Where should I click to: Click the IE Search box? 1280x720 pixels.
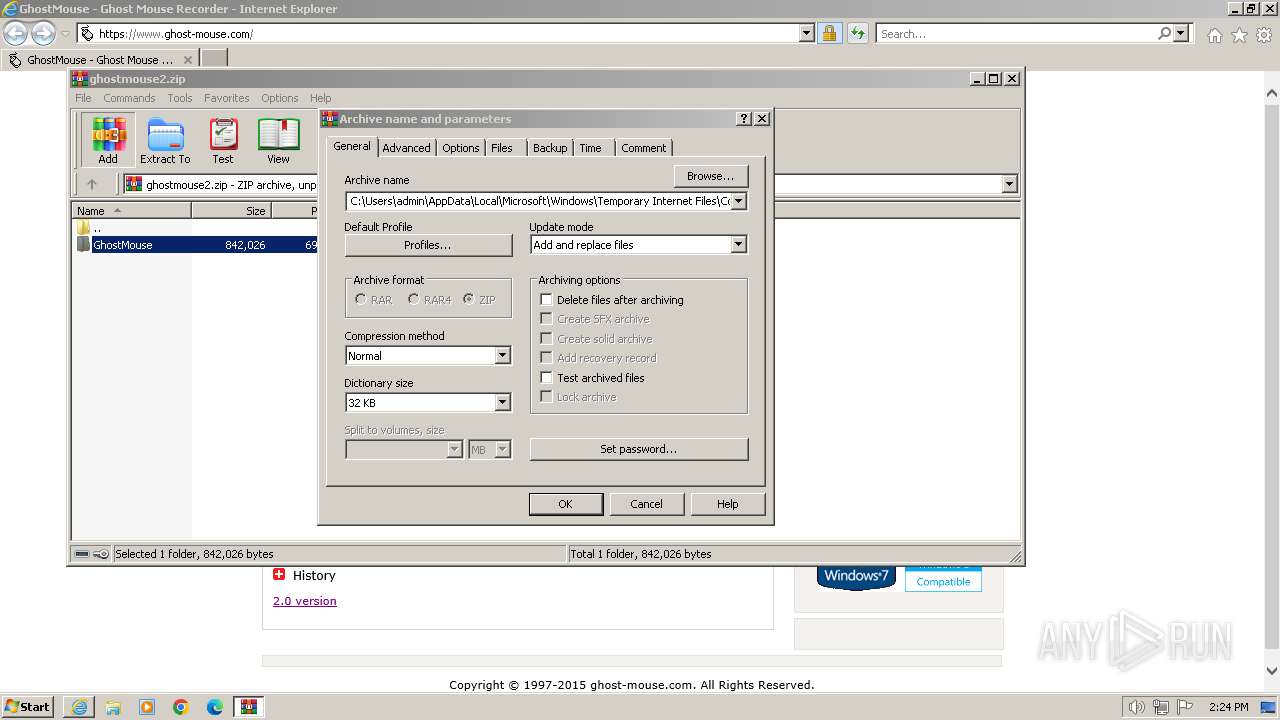pos(1016,33)
